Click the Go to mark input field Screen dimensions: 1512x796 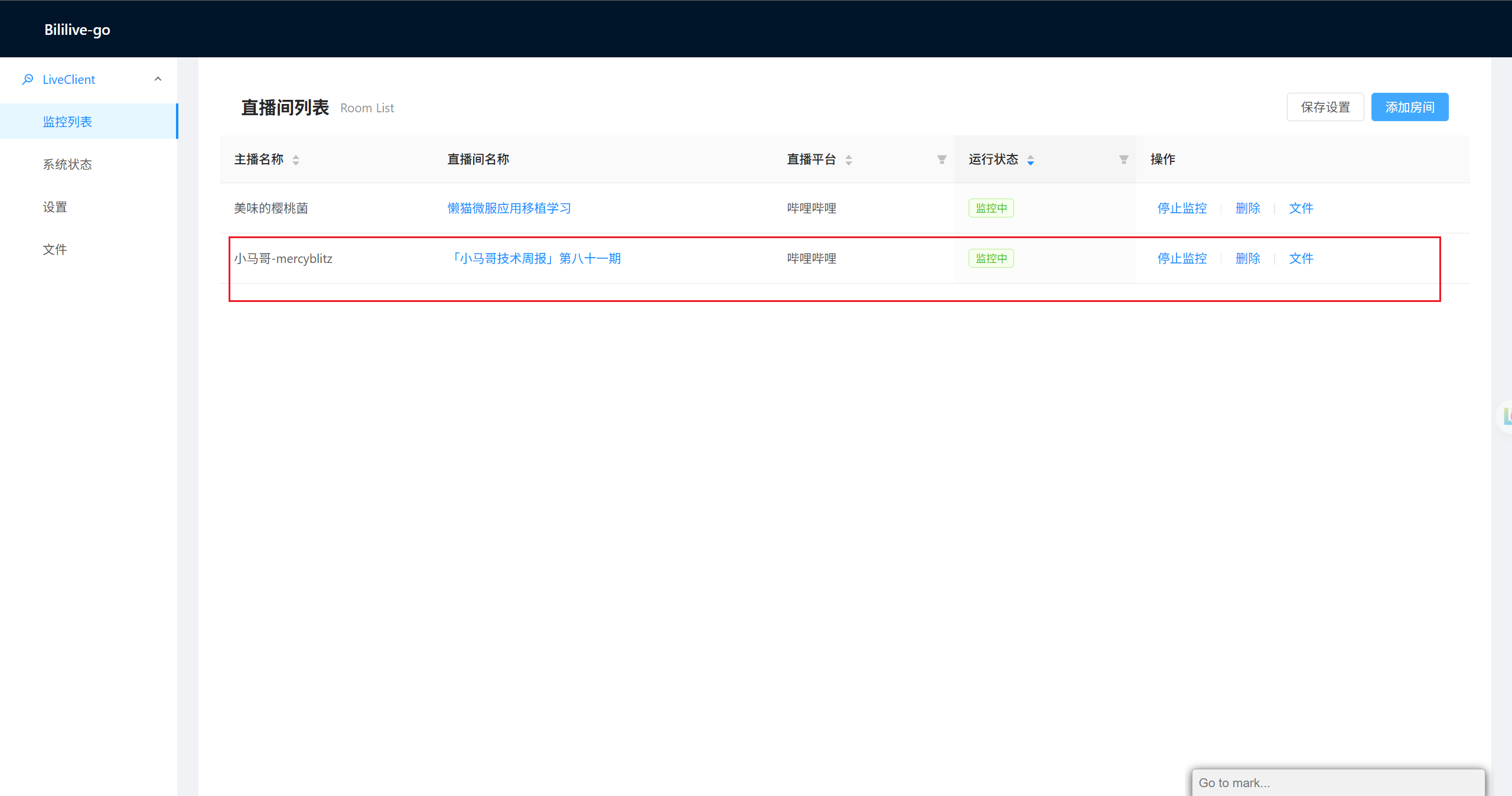coord(1338,782)
